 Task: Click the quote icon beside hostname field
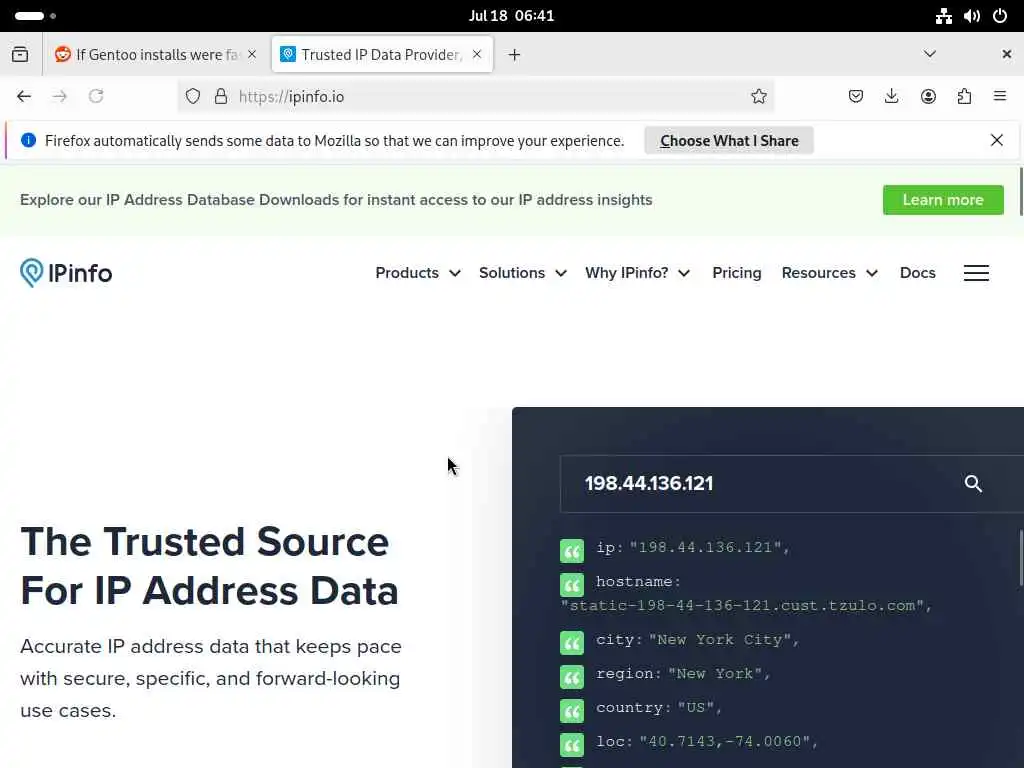(x=571, y=584)
